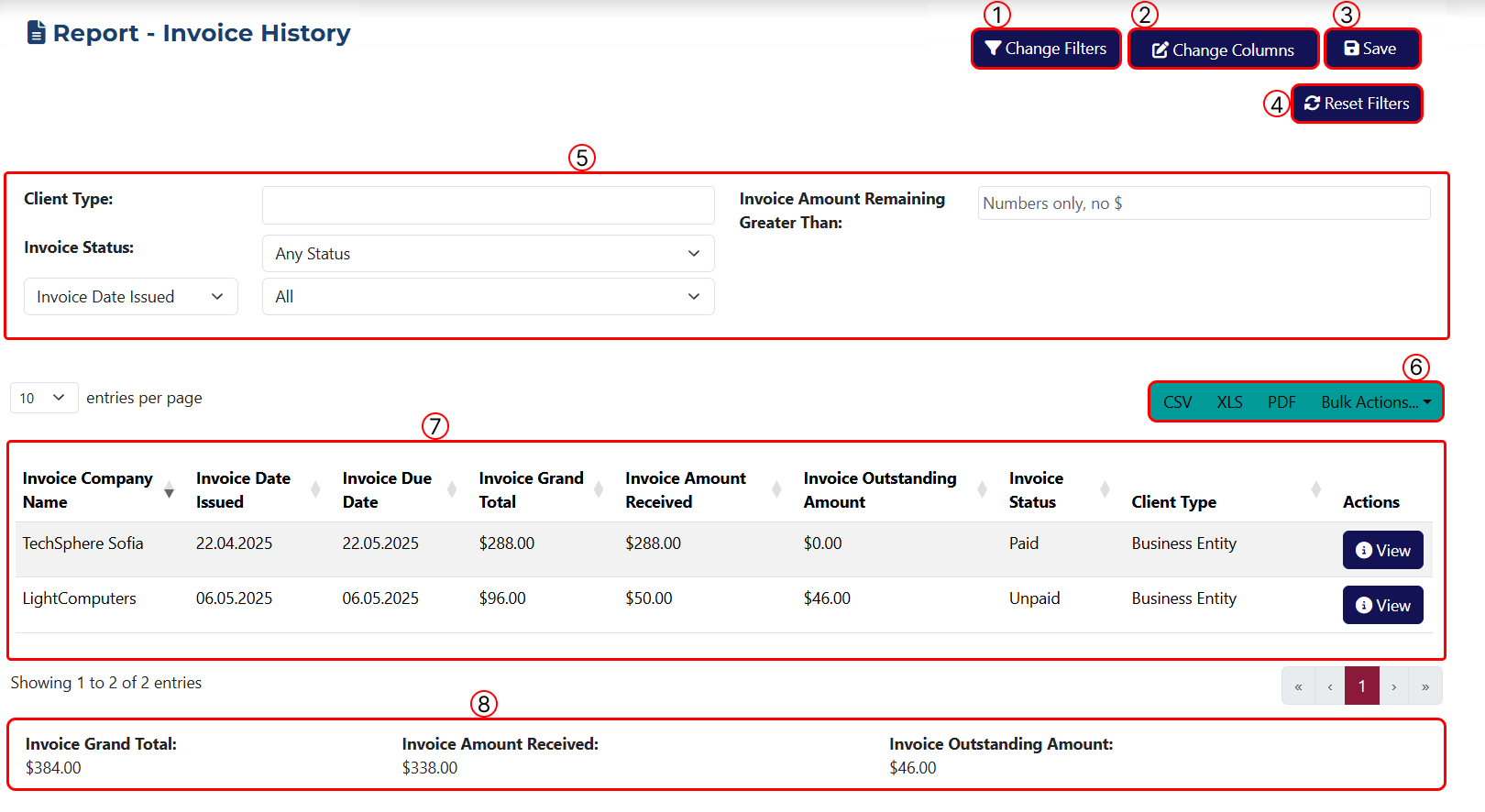The image size is (1485, 812).
Task: Click the Change Columns button
Action: tap(1223, 49)
